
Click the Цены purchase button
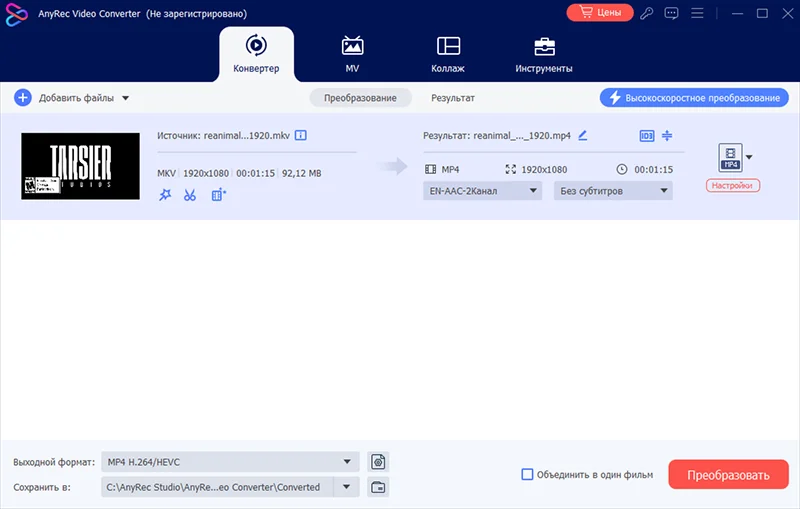click(x=600, y=13)
